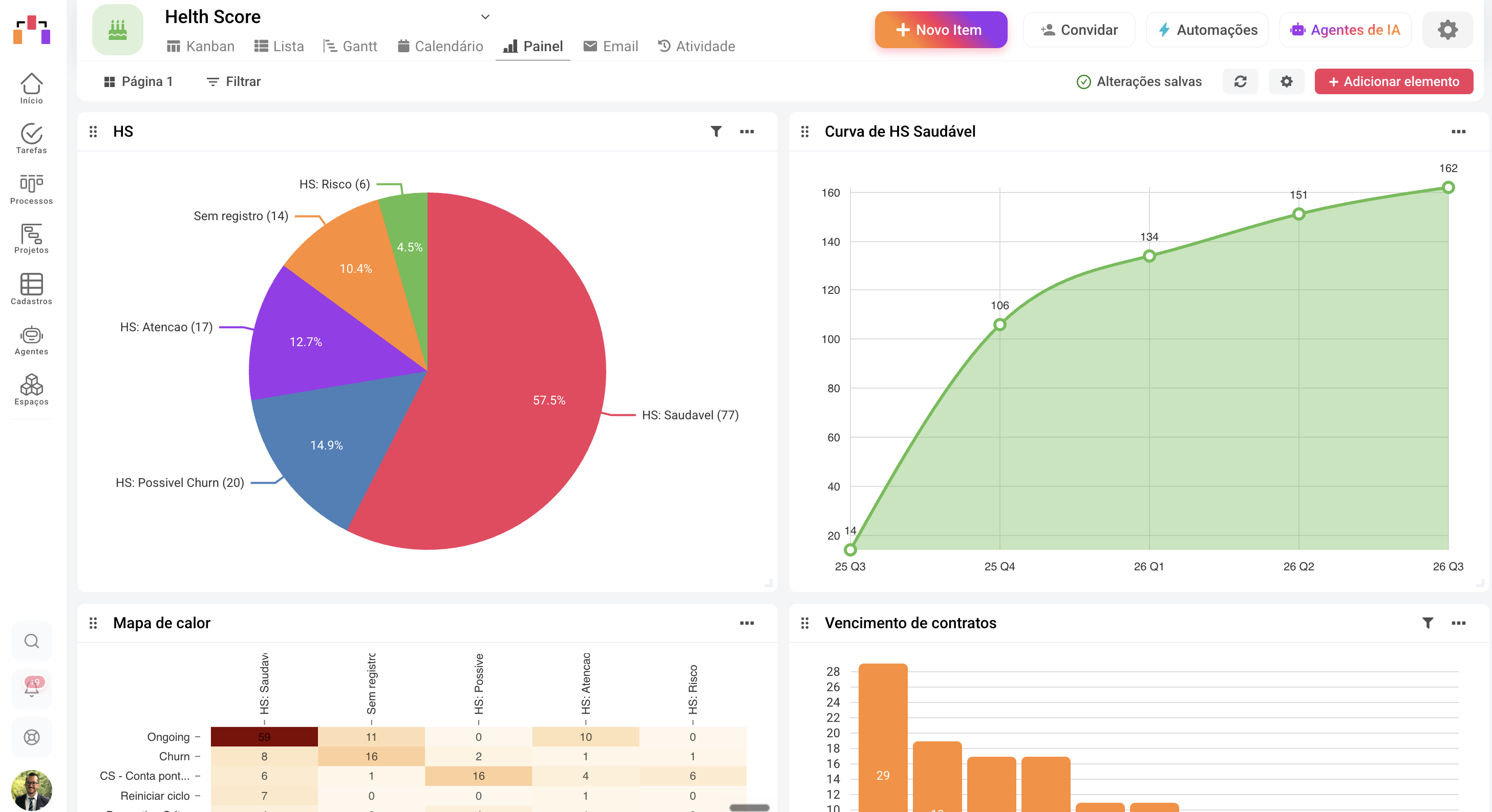Image resolution: width=1492 pixels, height=812 pixels.
Task: Click the 151 data point on curve
Action: coord(1298,215)
